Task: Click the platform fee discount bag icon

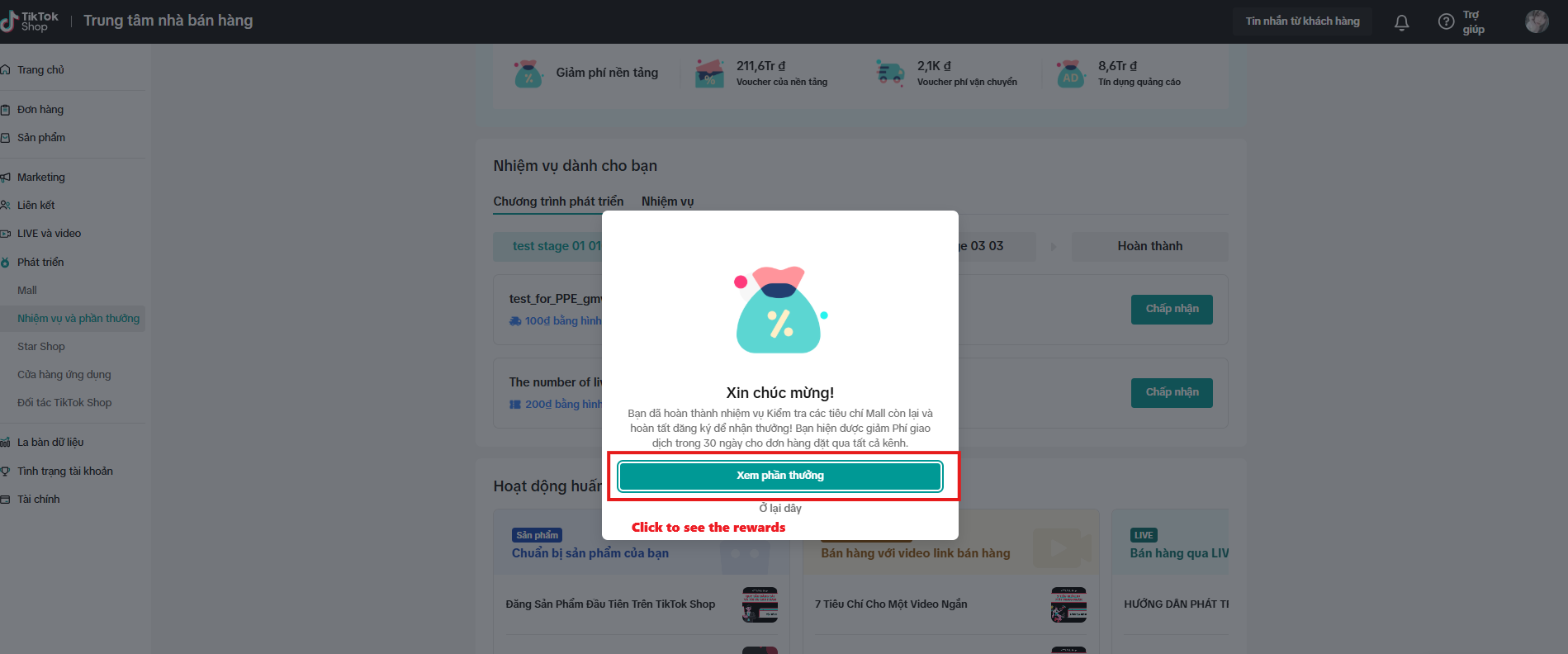Action: [528, 73]
